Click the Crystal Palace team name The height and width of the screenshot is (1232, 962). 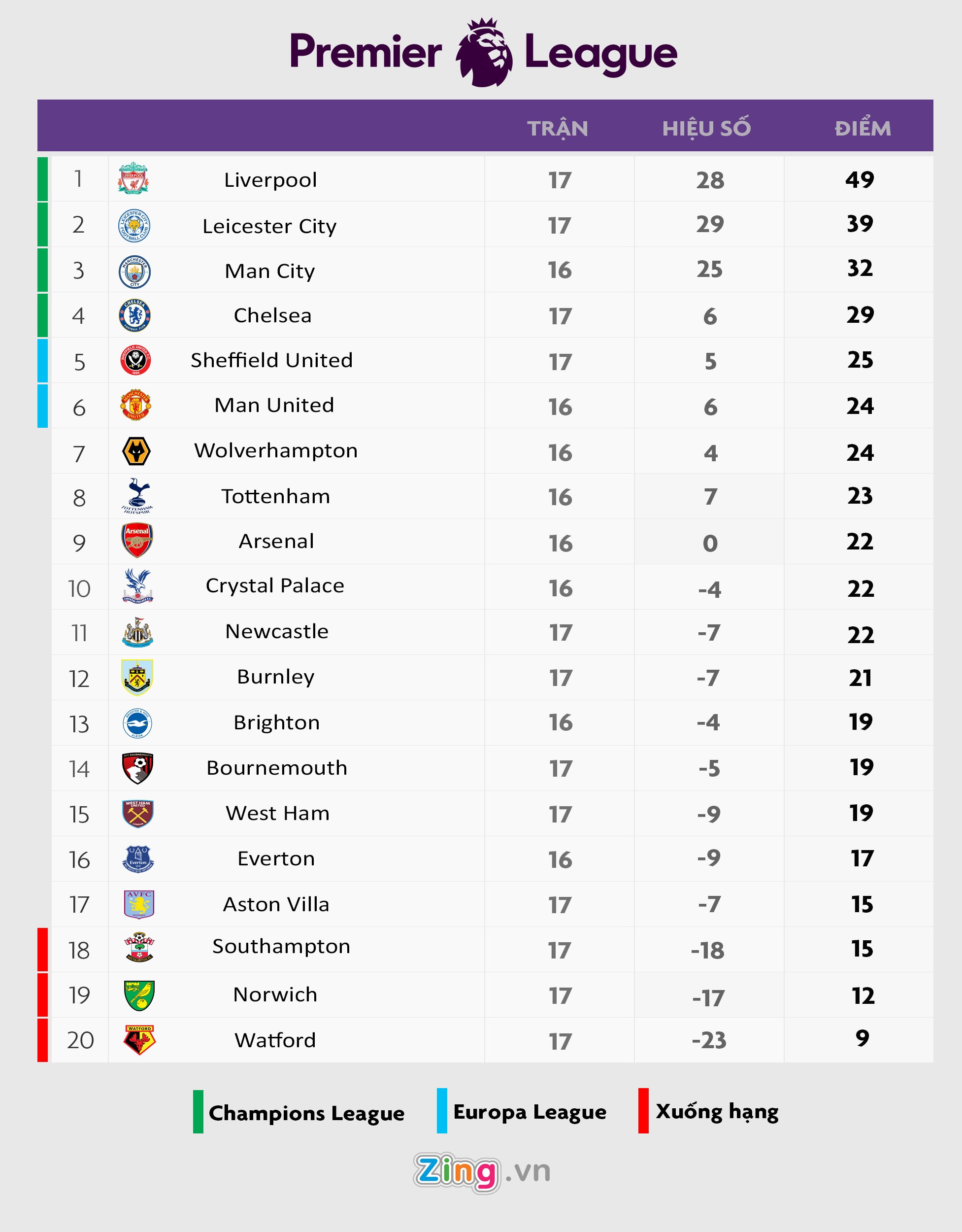point(275,585)
